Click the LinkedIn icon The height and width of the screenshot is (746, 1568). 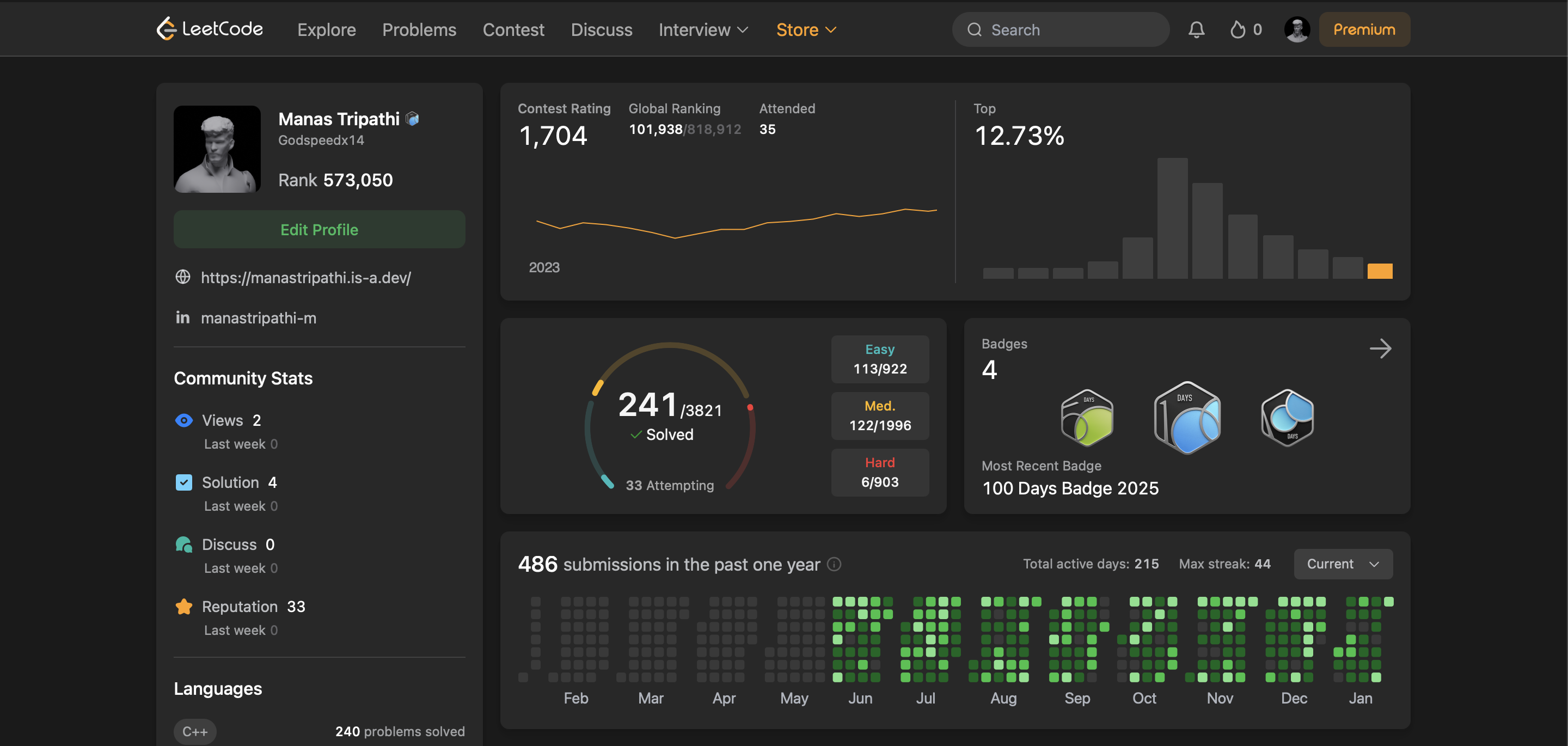point(182,317)
